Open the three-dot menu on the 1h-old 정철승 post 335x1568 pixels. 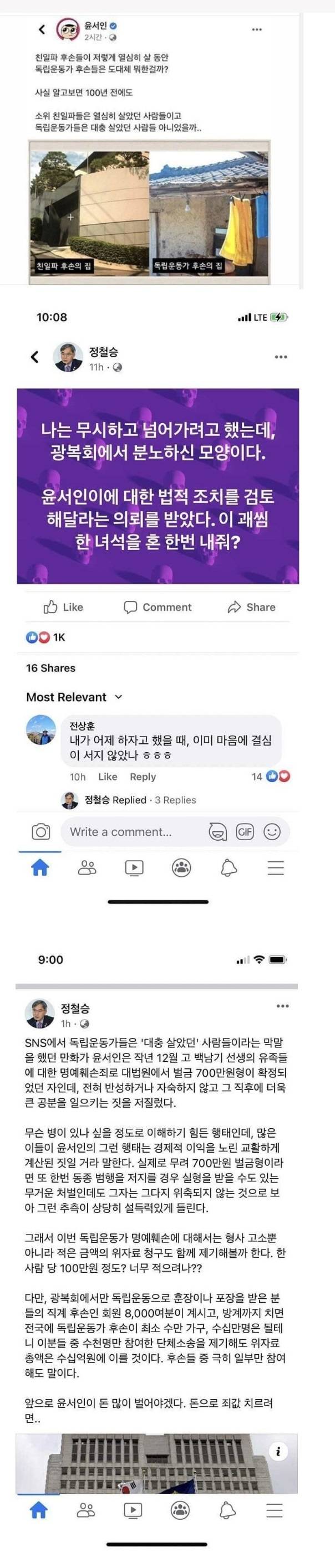pyautogui.click(x=283, y=1006)
